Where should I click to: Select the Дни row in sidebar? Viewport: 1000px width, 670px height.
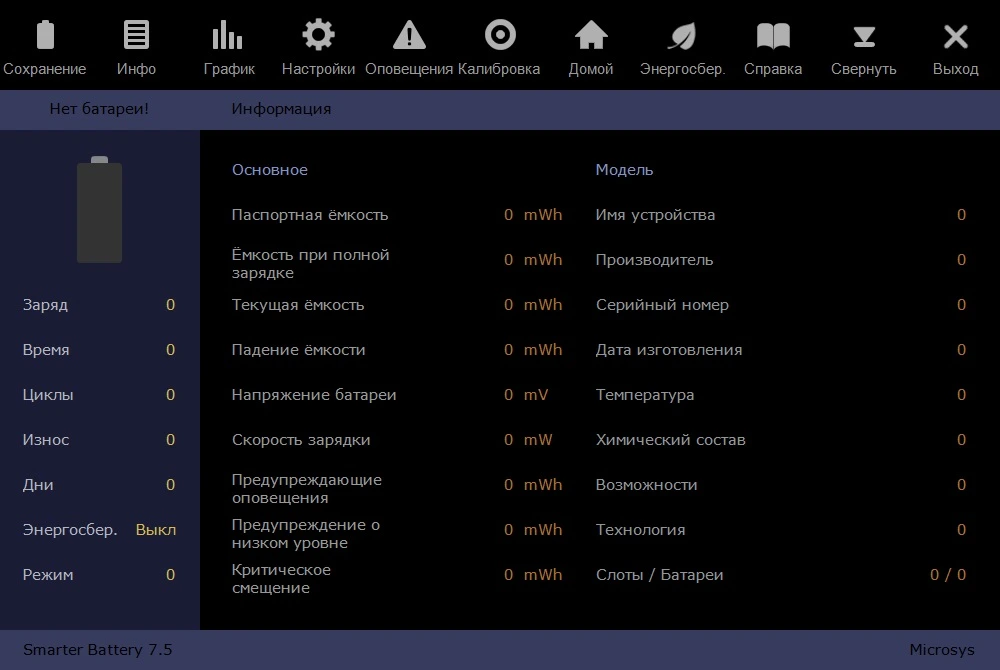point(99,484)
